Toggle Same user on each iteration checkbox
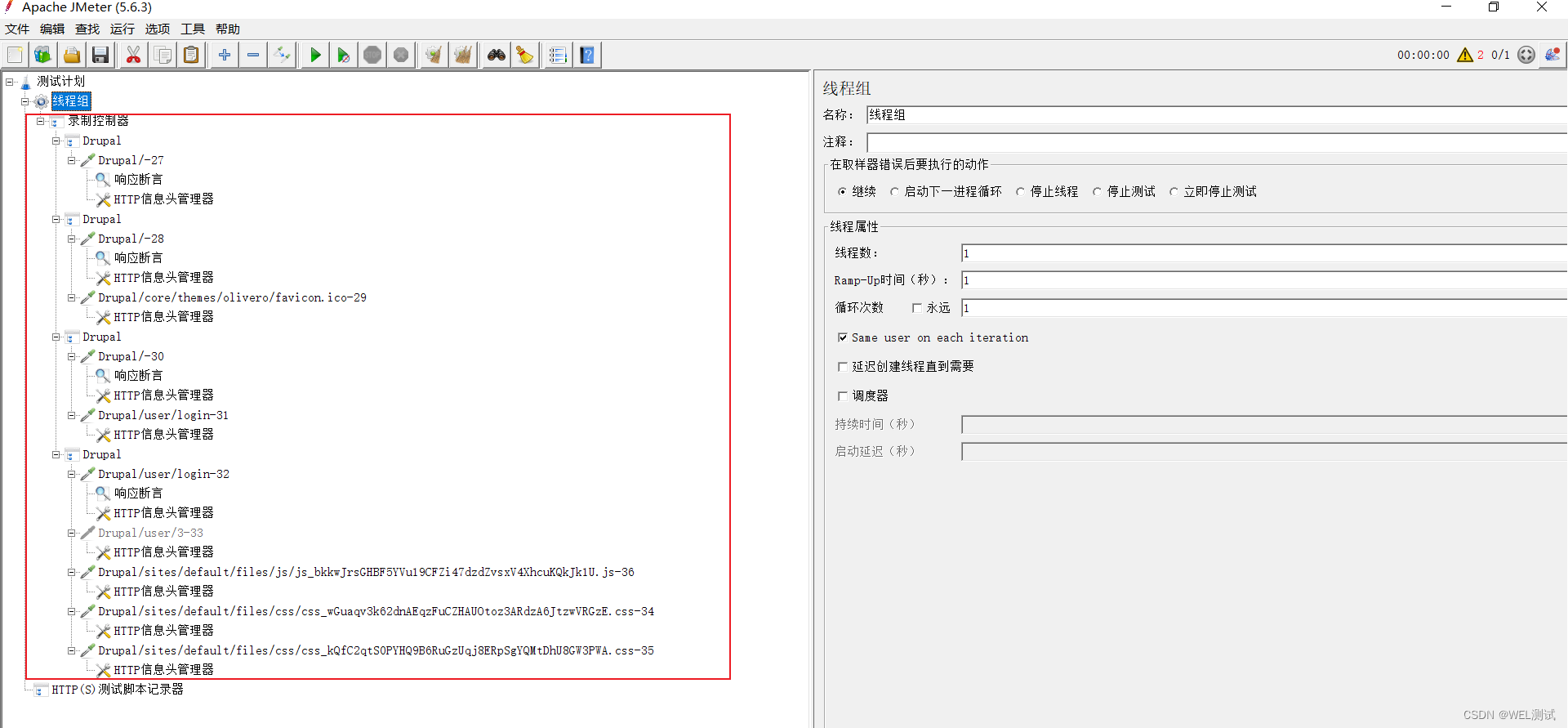This screenshot has width=1568, height=728. 842,337
